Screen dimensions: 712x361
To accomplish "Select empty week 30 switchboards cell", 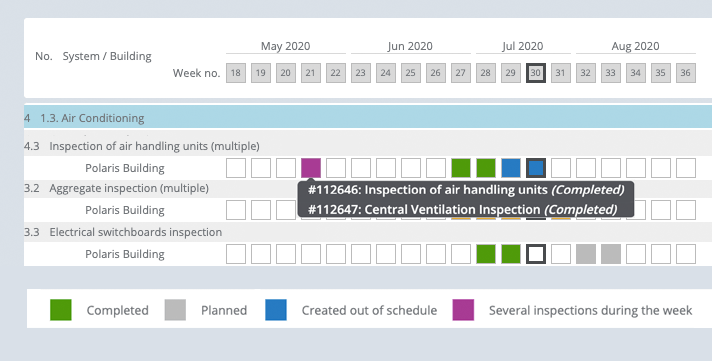I will [x=536, y=254].
